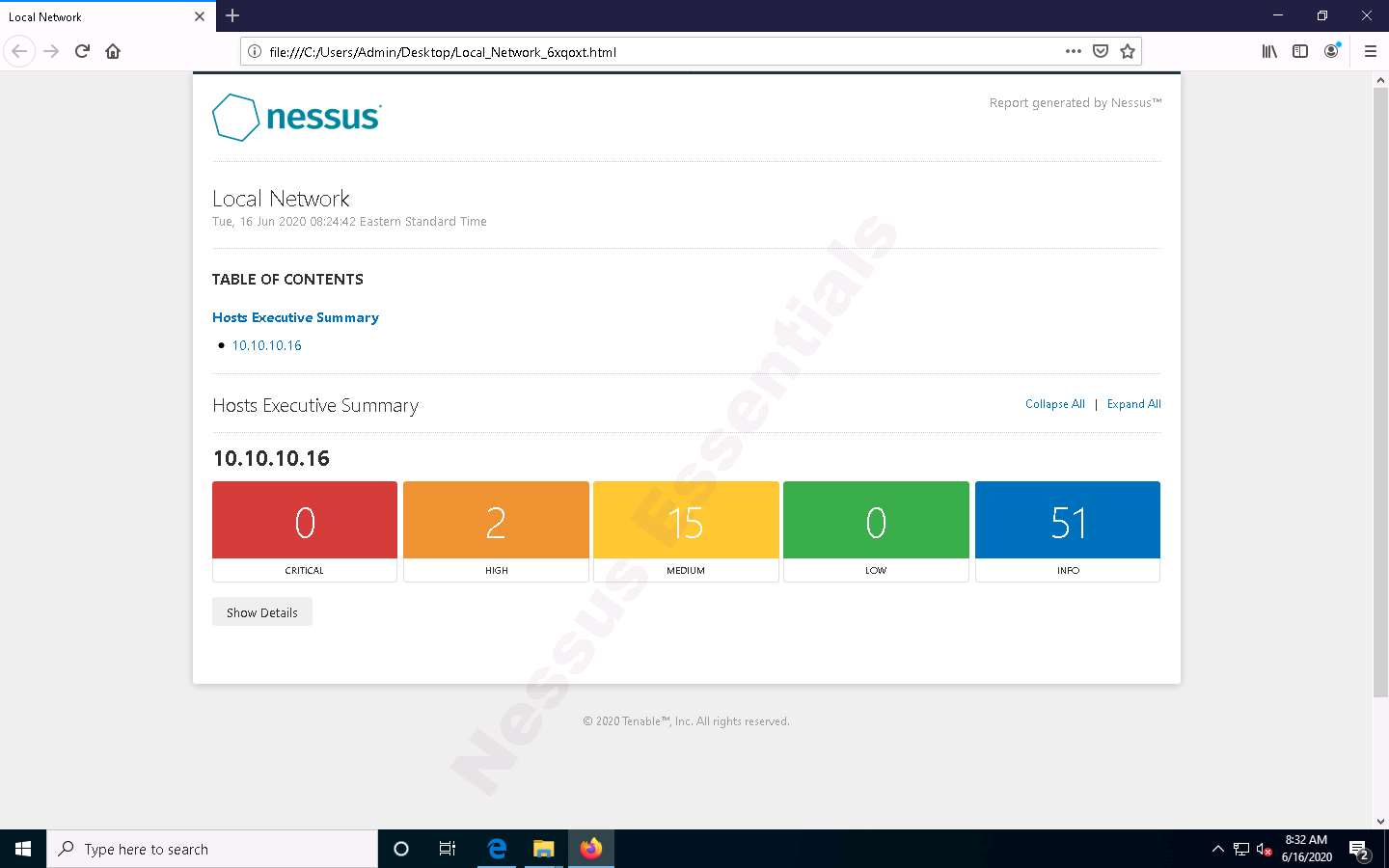Click the Windows taskbar search box

click(212, 849)
